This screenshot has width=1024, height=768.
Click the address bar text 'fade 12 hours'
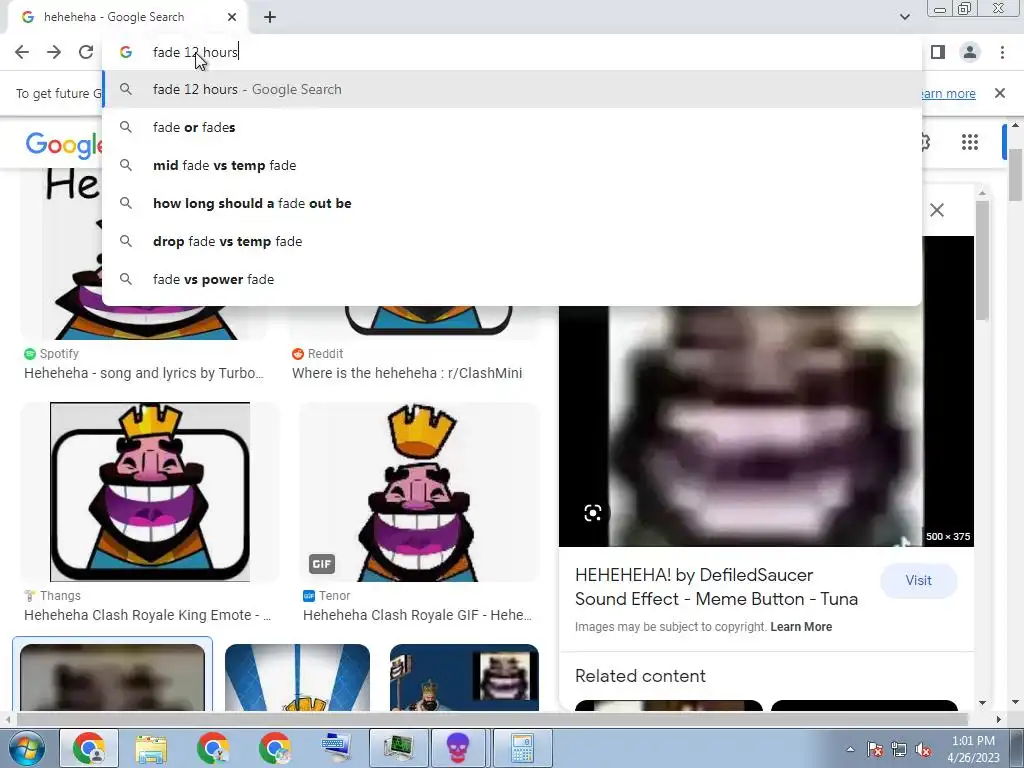[x=195, y=52]
